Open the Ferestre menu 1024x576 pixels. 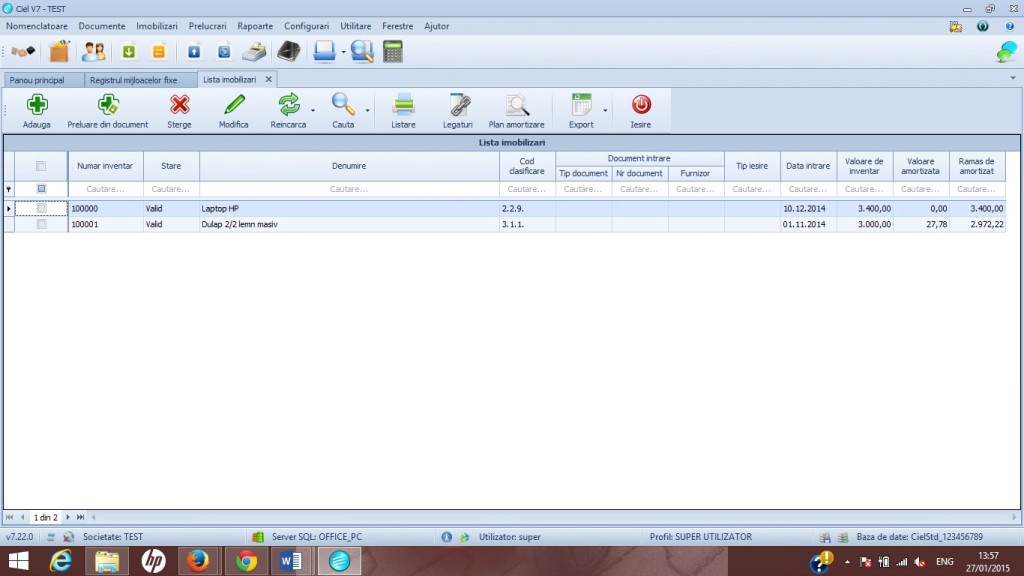click(x=398, y=26)
